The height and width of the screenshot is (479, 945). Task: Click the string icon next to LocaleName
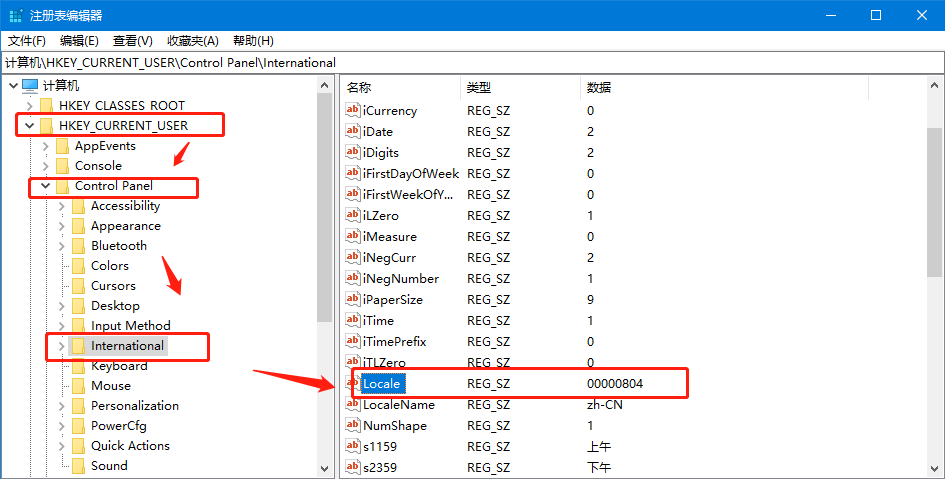[x=352, y=405]
